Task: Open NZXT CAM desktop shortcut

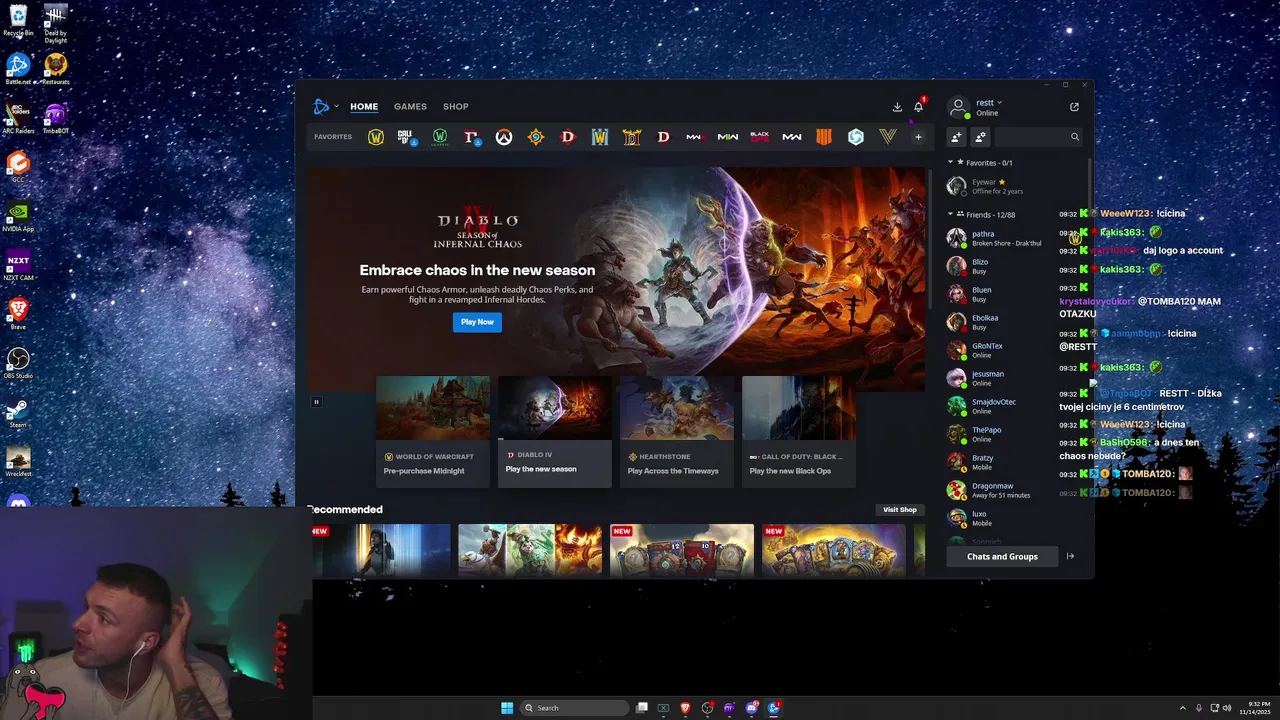Action: [x=18, y=265]
